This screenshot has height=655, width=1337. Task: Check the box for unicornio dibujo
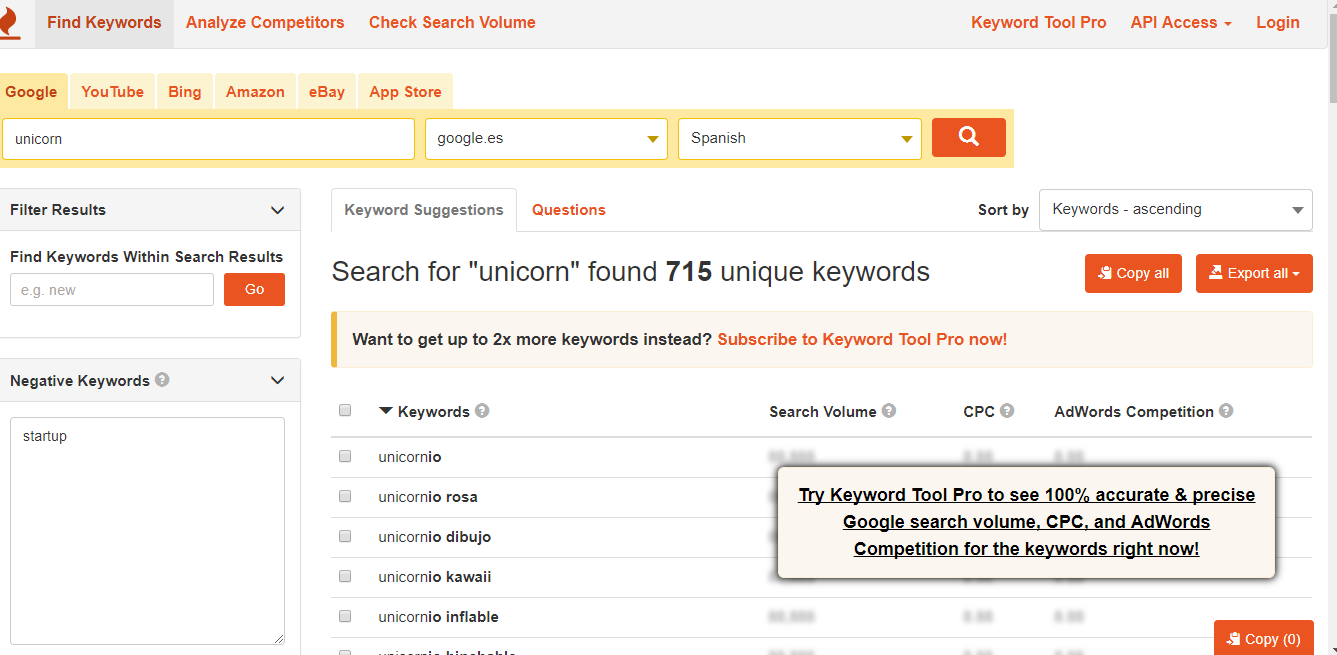pos(345,536)
